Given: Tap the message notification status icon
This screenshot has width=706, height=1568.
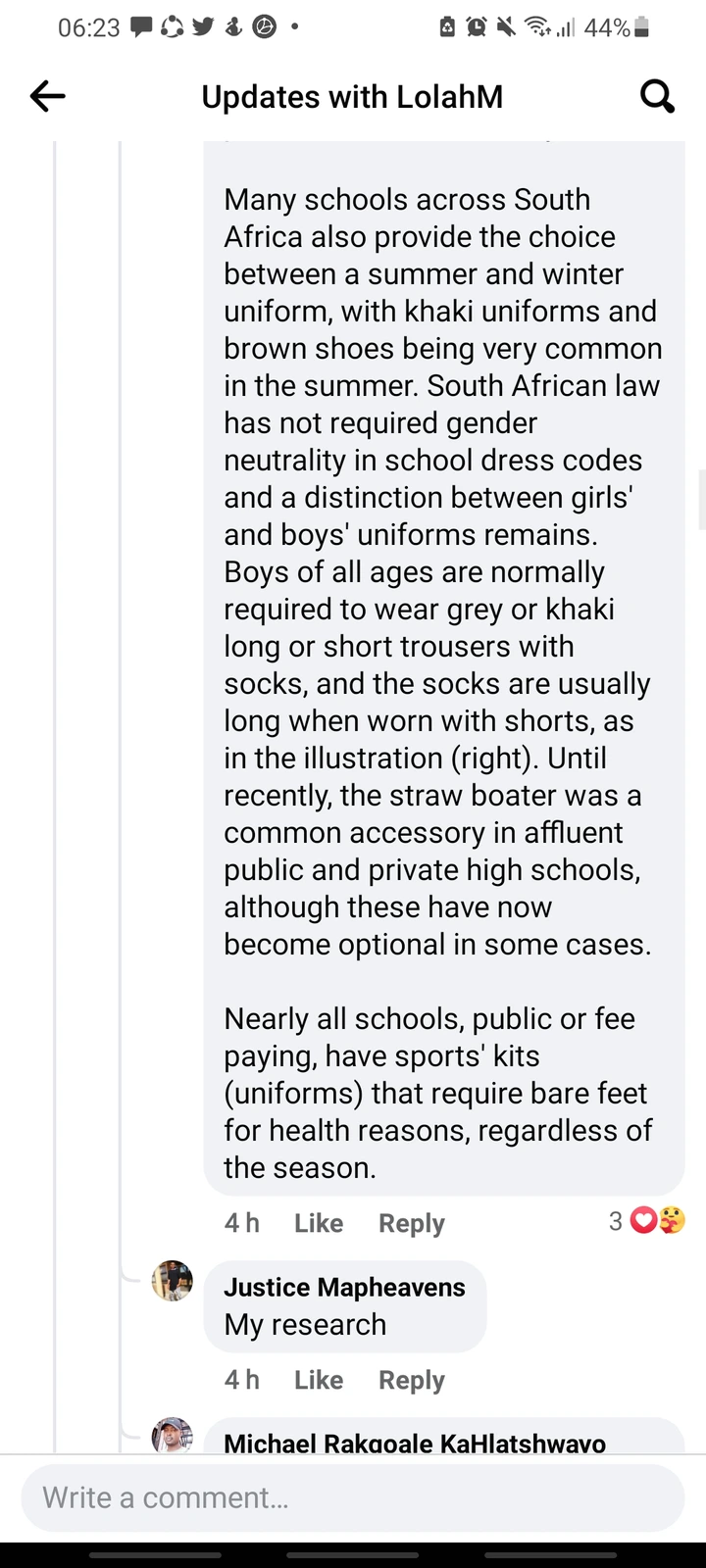Looking at the screenshot, I should [142, 27].
